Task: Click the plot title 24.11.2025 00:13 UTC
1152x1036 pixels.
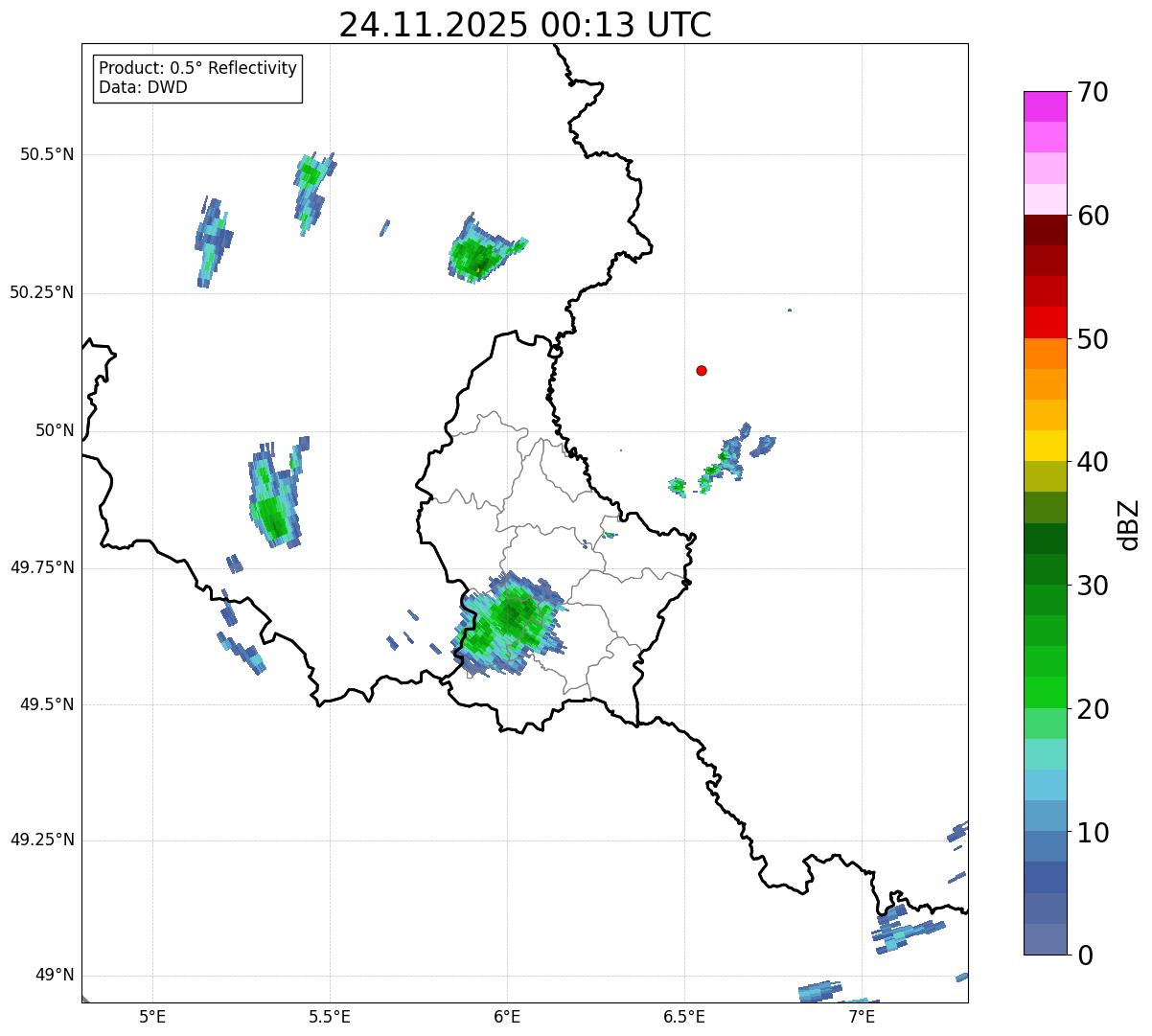Action: [525, 24]
